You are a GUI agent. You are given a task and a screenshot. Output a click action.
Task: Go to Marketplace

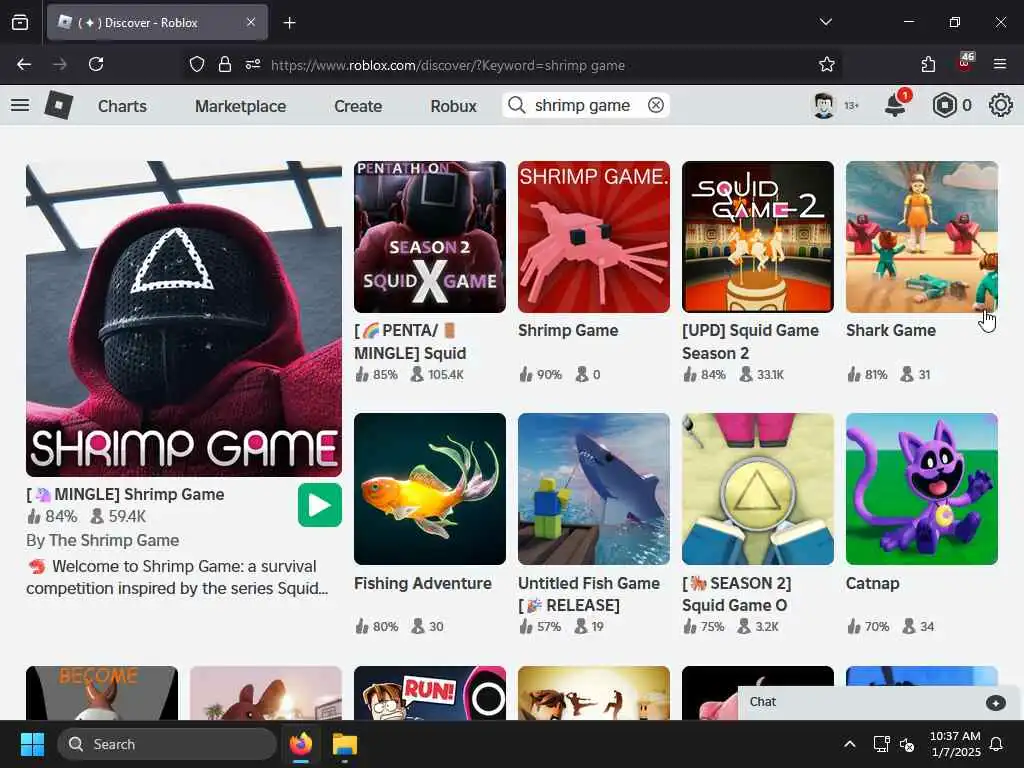(240, 106)
